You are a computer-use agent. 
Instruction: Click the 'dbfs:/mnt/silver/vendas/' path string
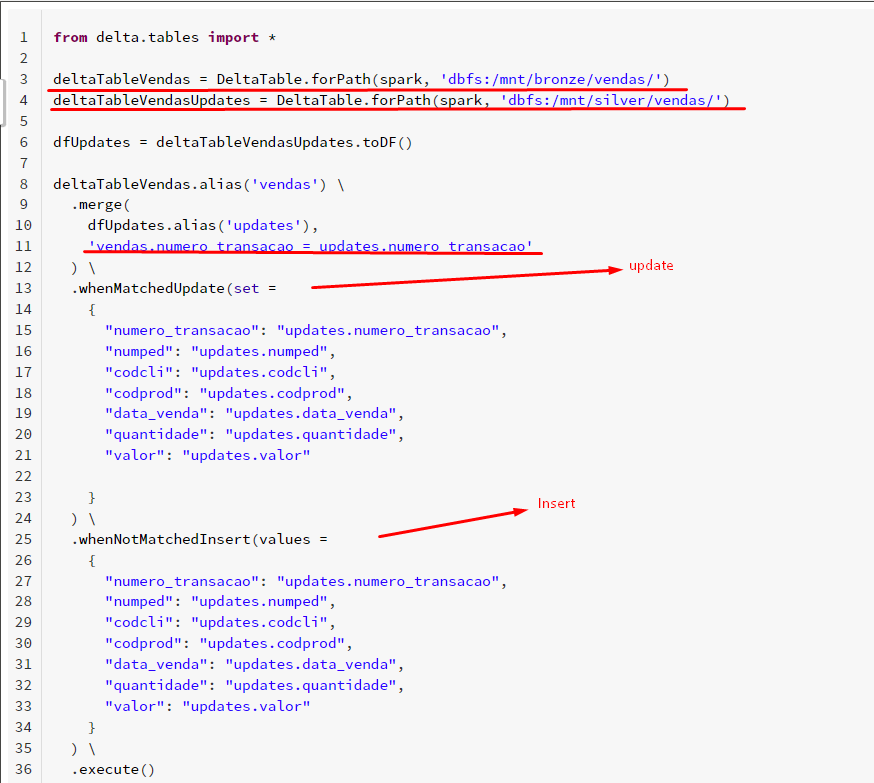(x=615, y=100)
